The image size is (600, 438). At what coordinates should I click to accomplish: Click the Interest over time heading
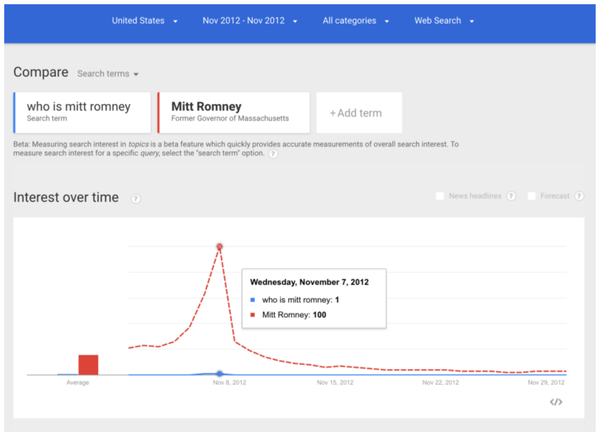point(66,197)
